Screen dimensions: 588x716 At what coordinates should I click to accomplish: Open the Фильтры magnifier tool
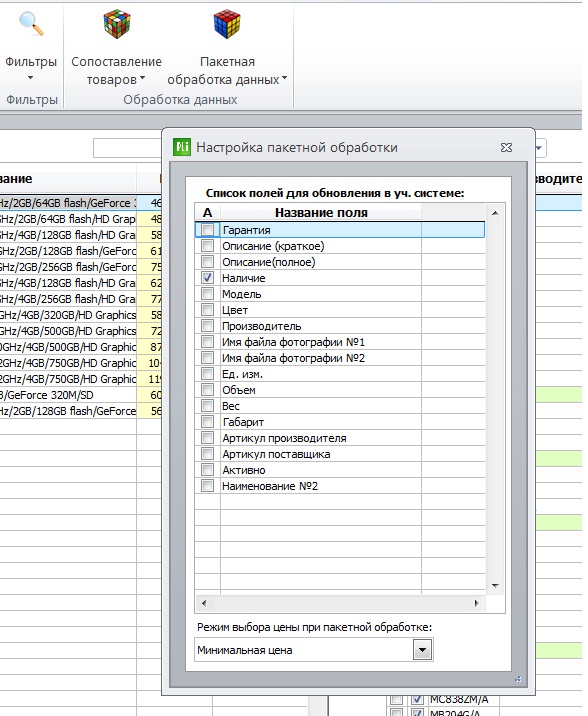[x=31, y=24]
